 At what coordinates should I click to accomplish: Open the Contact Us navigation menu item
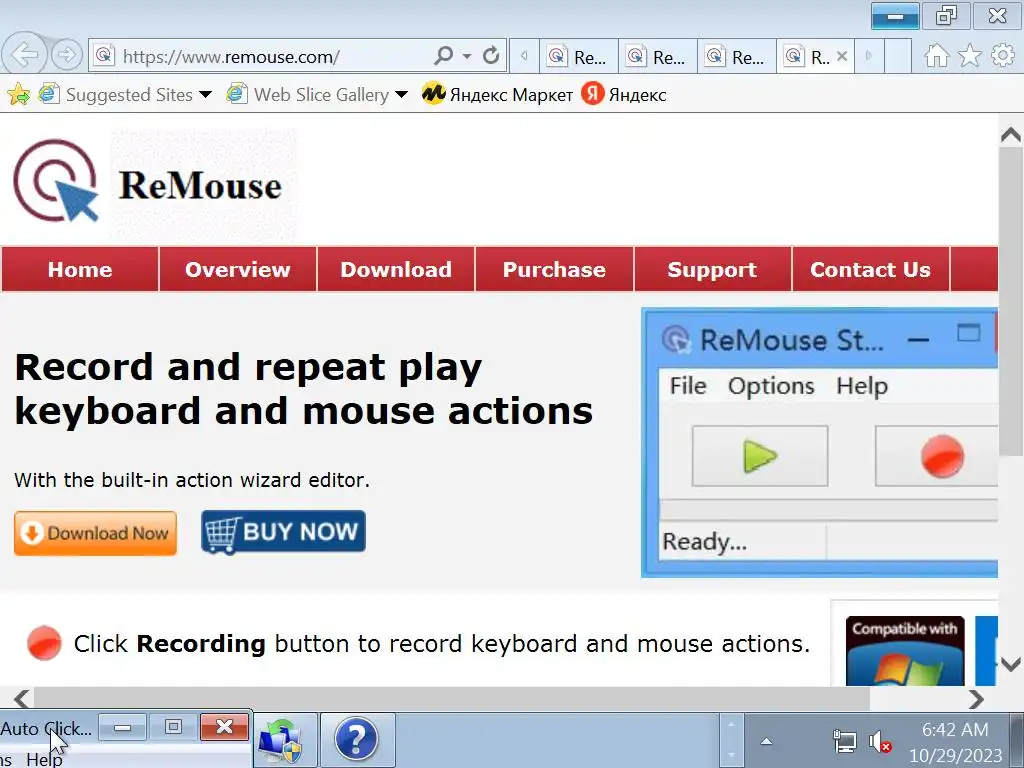coord(870,269)
